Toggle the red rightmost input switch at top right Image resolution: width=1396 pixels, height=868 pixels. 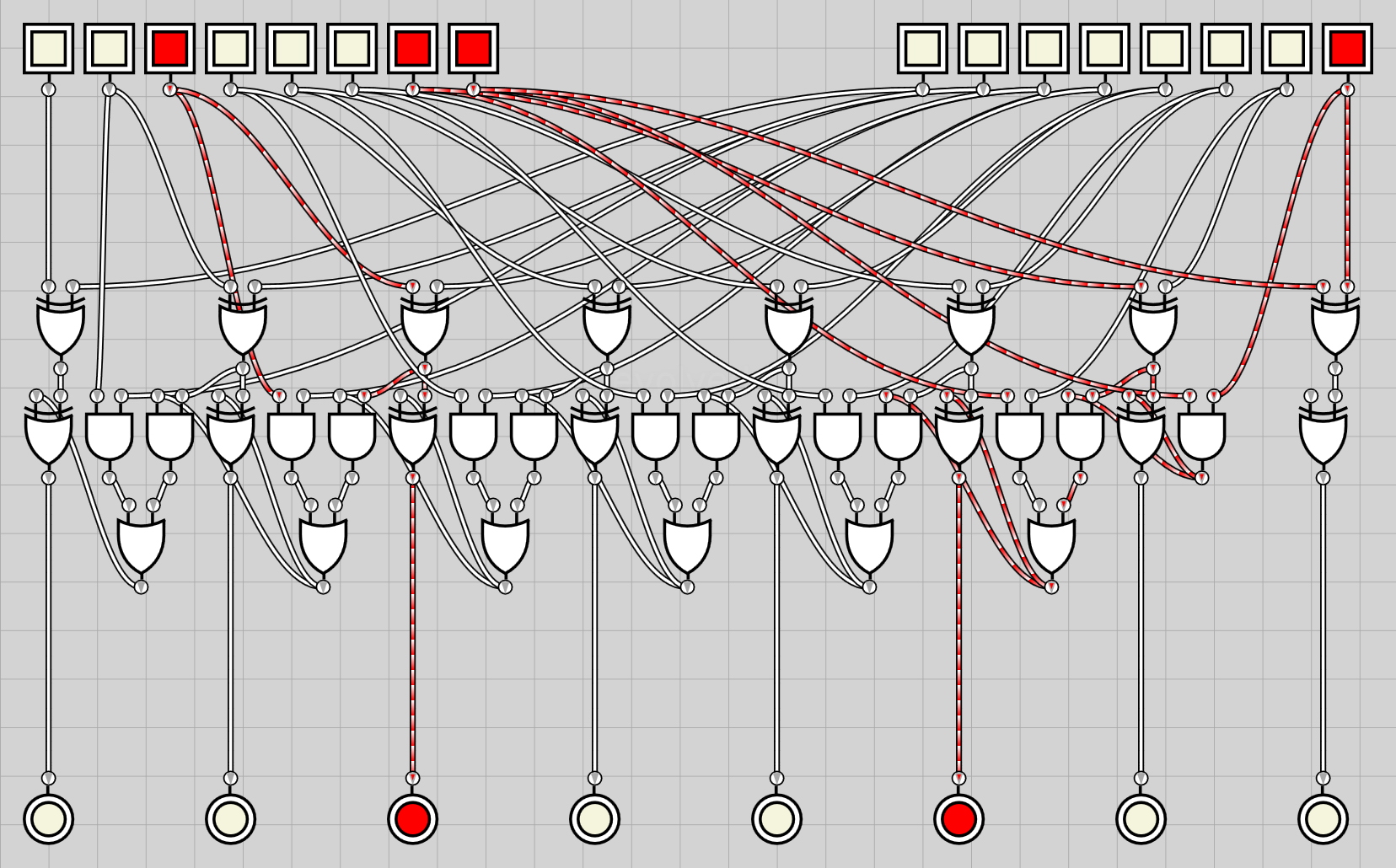[x=1346, y=49]
